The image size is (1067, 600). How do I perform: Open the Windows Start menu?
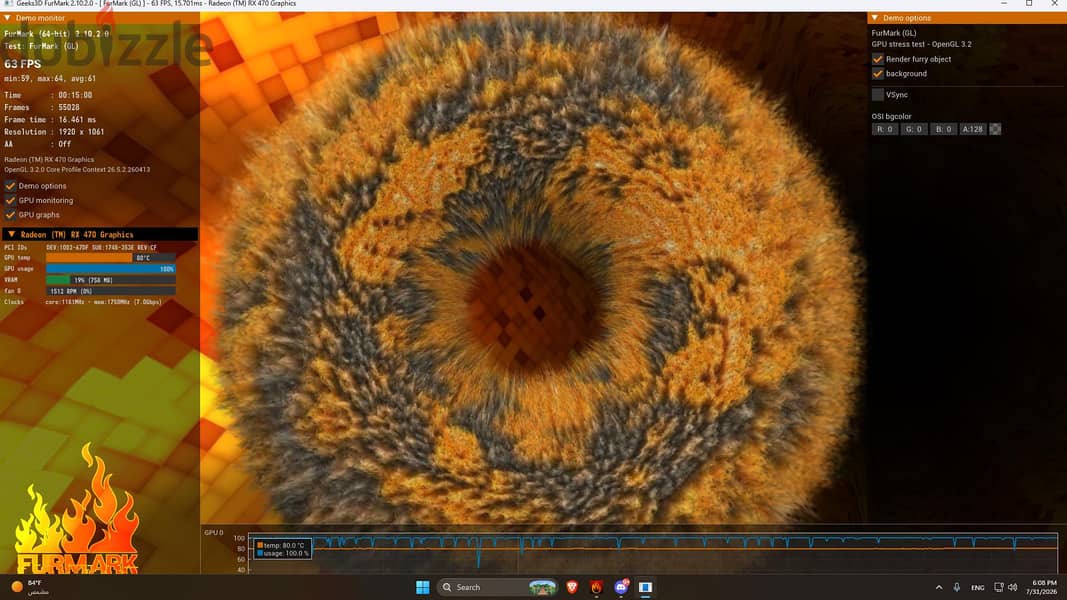pos(423,587)
